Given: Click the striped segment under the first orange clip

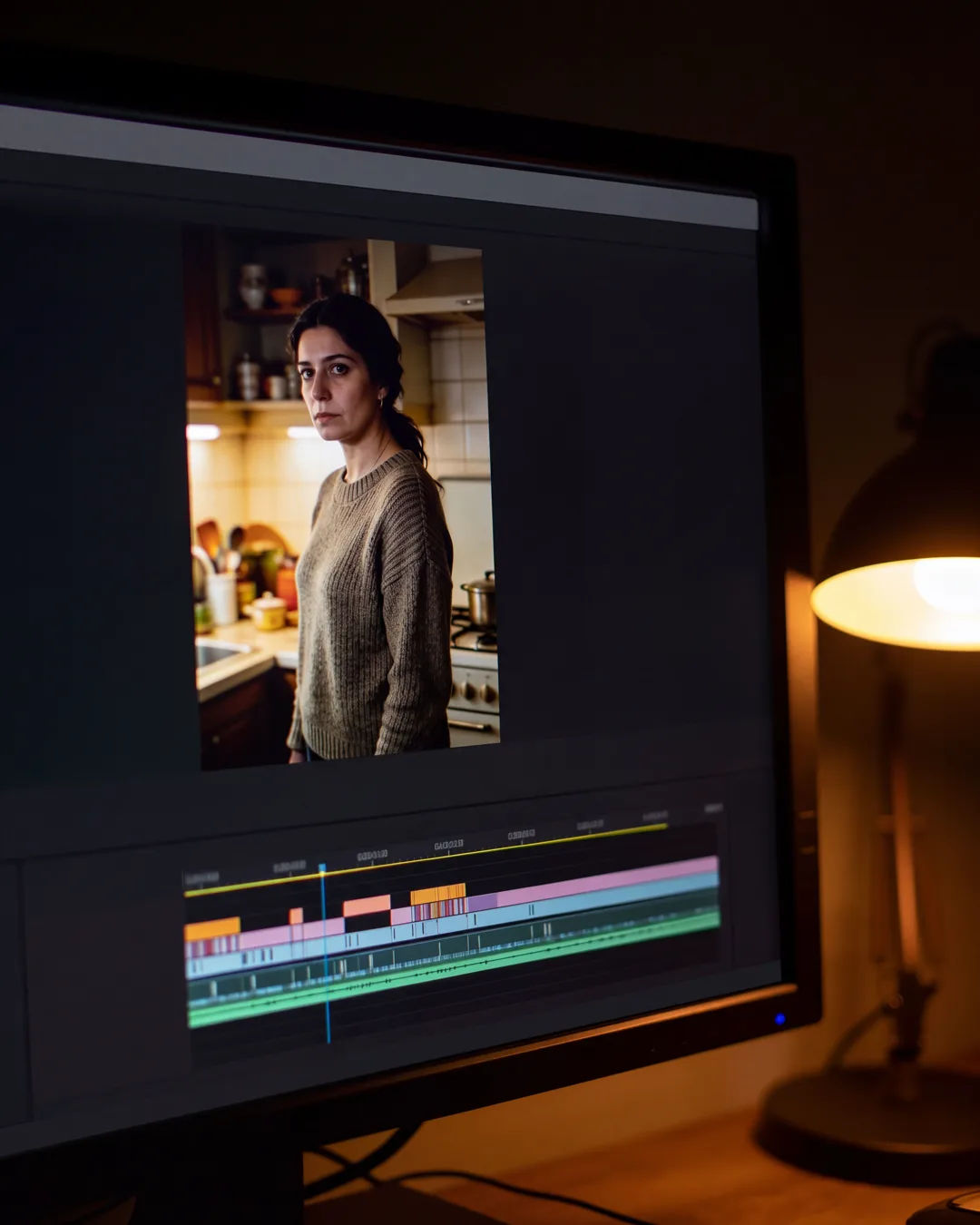Looking at the screenshot, I should [x=211, y=947].
